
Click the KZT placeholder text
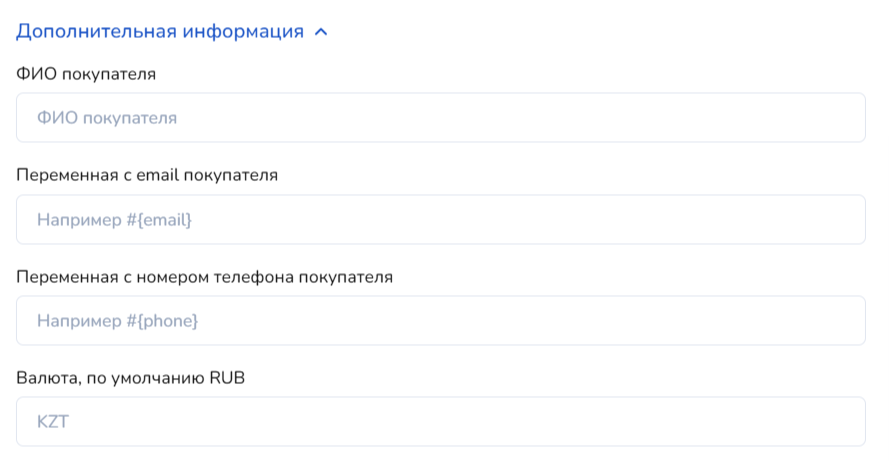click(53, 422)
